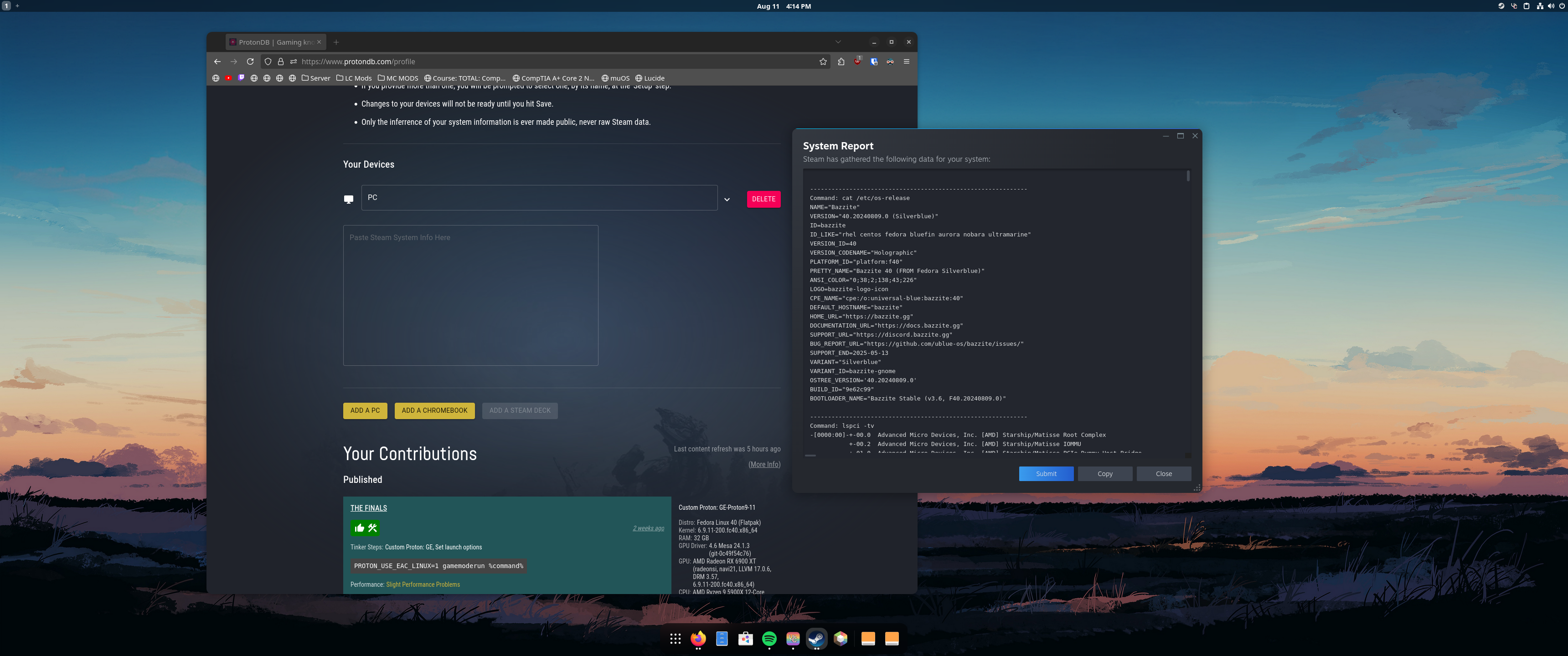Open the Twitch bookmark icon
This screenshot has width=1568, height=656.
click(x=241, y=78)
